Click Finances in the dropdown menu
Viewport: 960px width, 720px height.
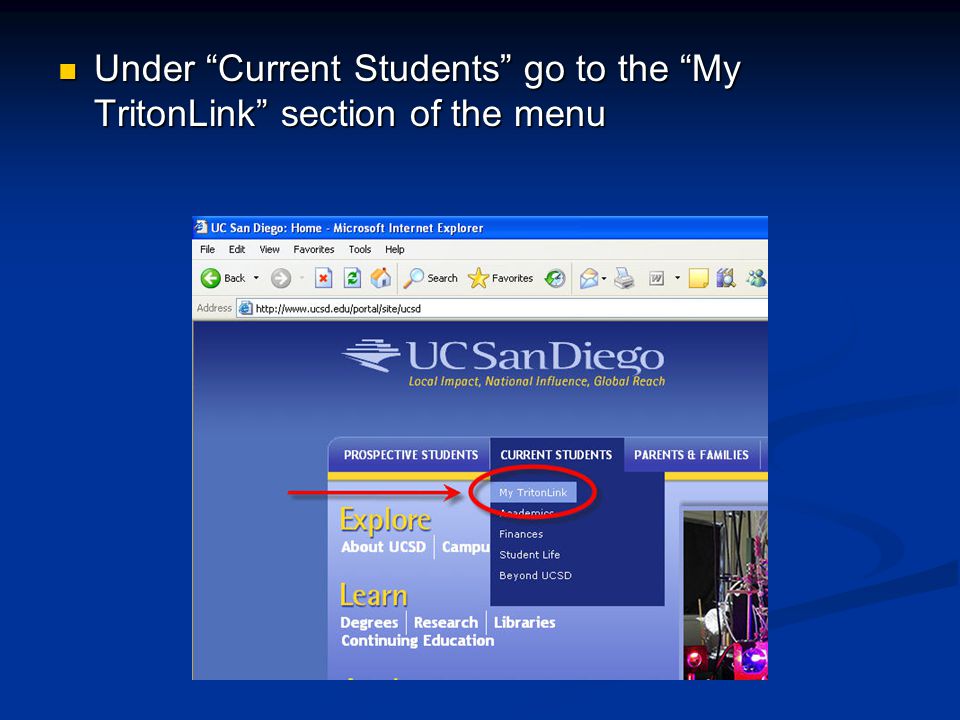pos(521,534)
